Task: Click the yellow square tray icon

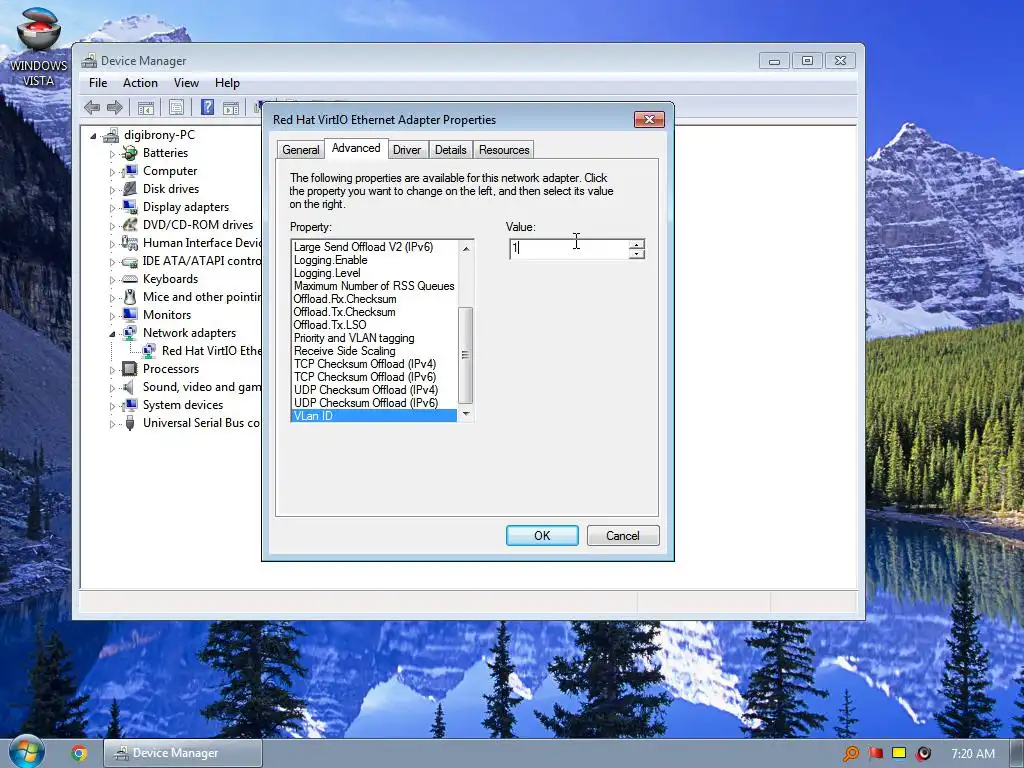Action: 899,753
